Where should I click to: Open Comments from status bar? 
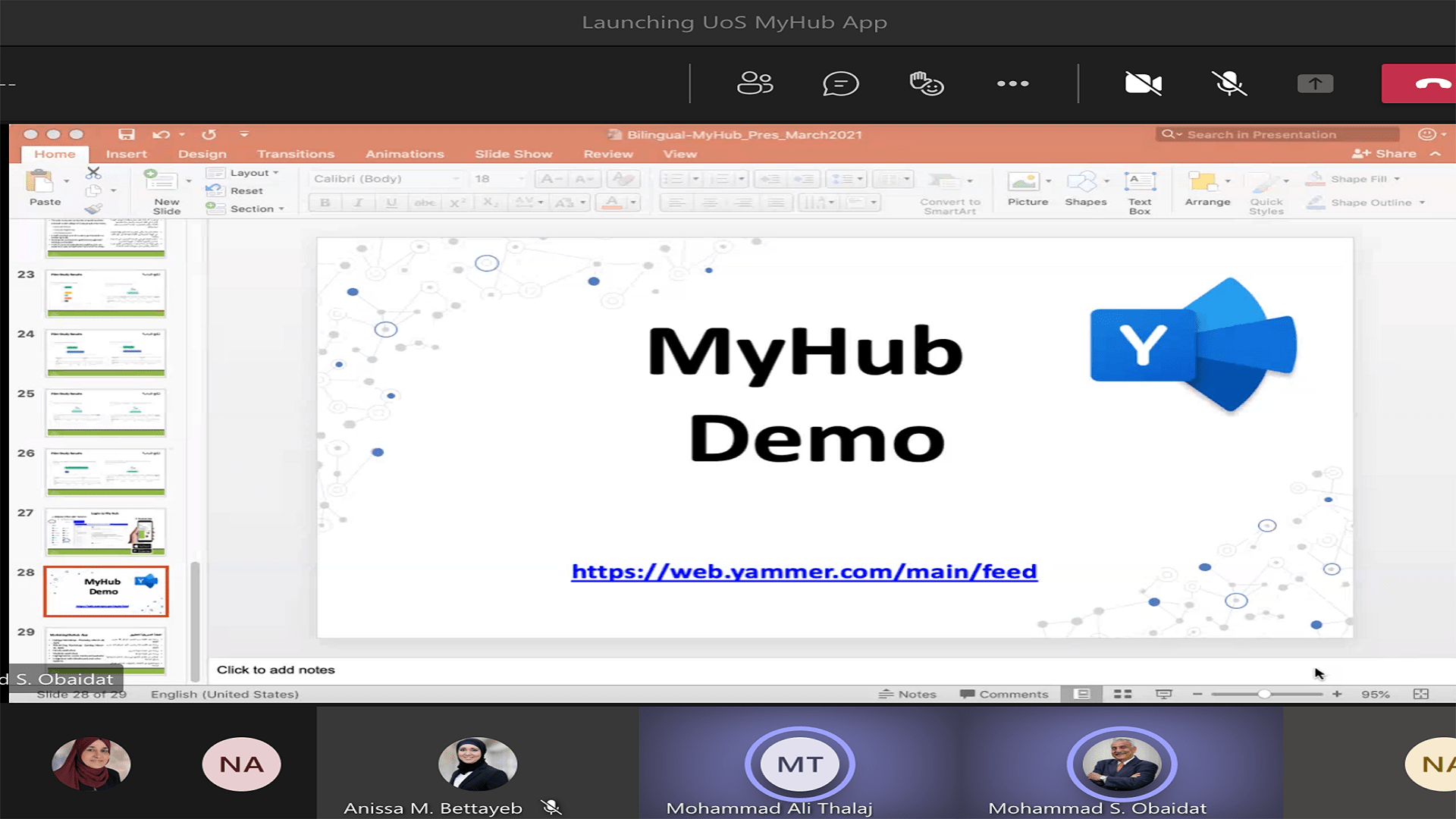click(1003, 694)
